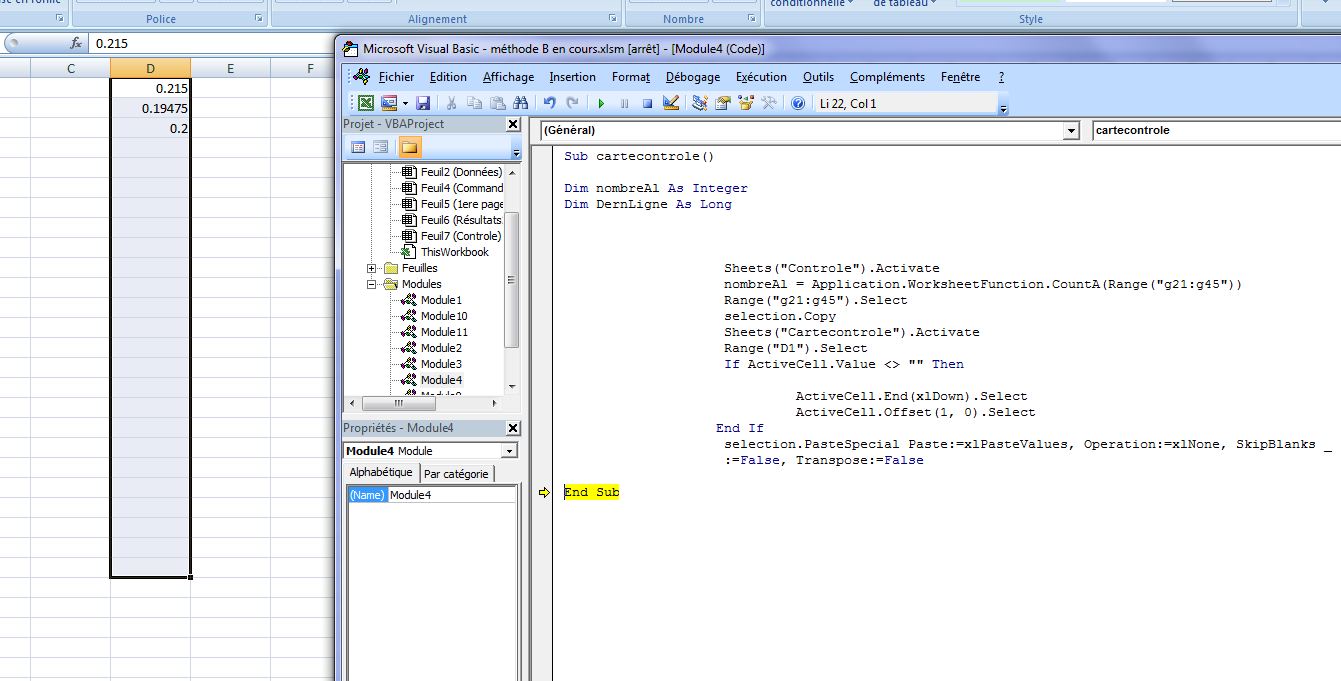Expand the Feuilles folder tree node

pos(372,268)
